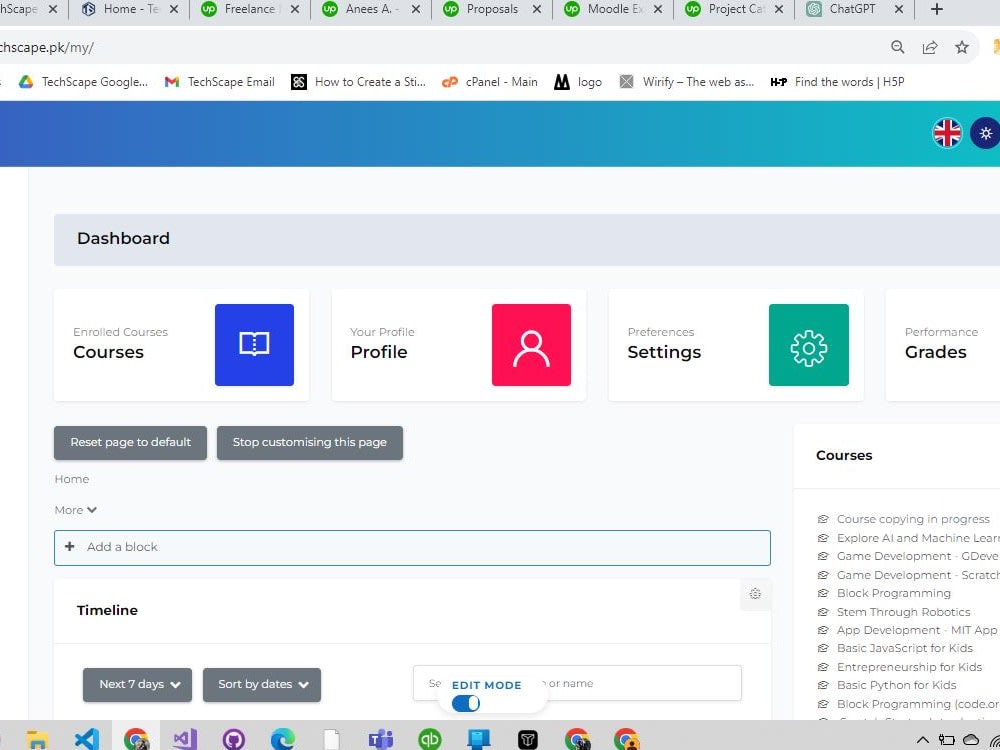This screenshot has width=1000, height=750.
Task: Open Microsoft Edge from the taskbar
Action: point(283,739)
